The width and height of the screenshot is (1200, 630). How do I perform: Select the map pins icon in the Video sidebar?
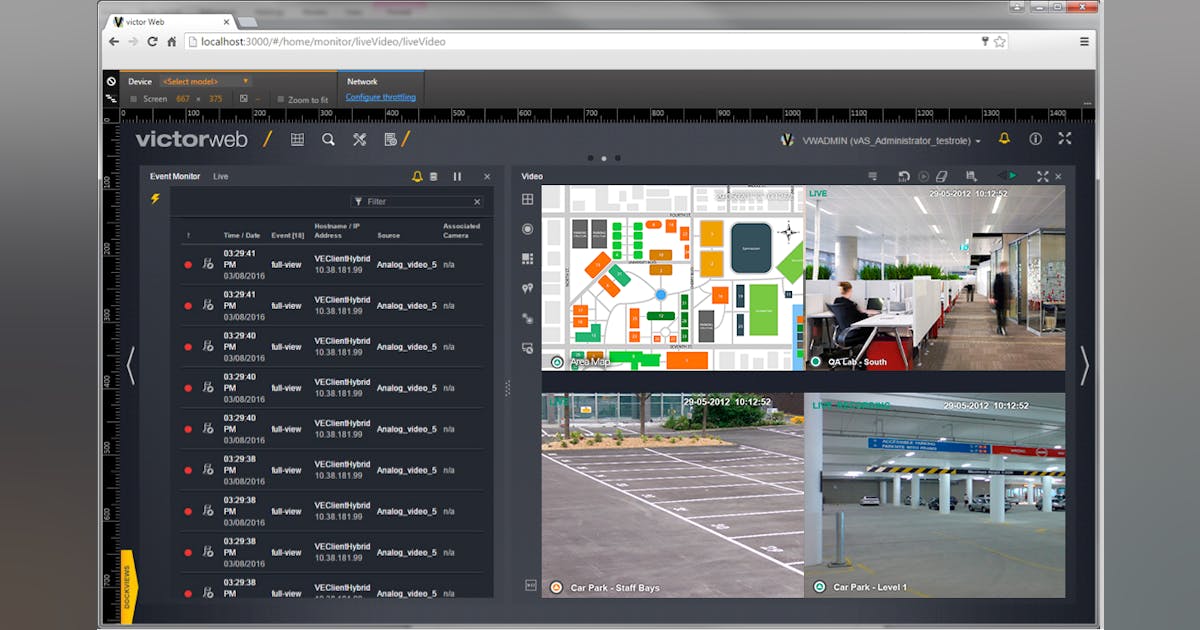527,288
